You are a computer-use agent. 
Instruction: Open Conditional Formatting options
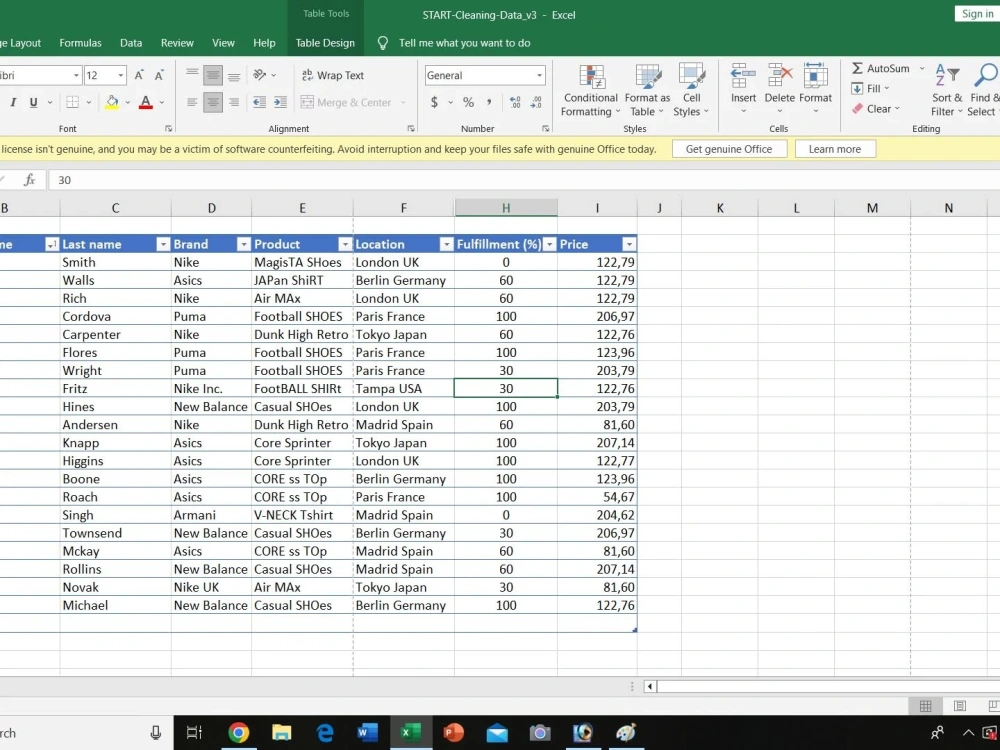click(x=590, y=91)
